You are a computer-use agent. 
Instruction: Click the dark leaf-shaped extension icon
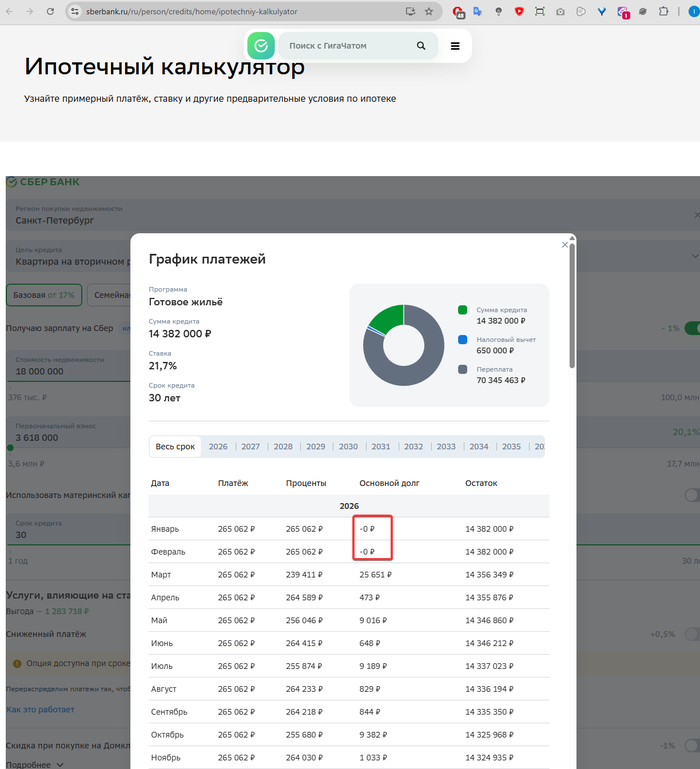(x=643, y=11)
